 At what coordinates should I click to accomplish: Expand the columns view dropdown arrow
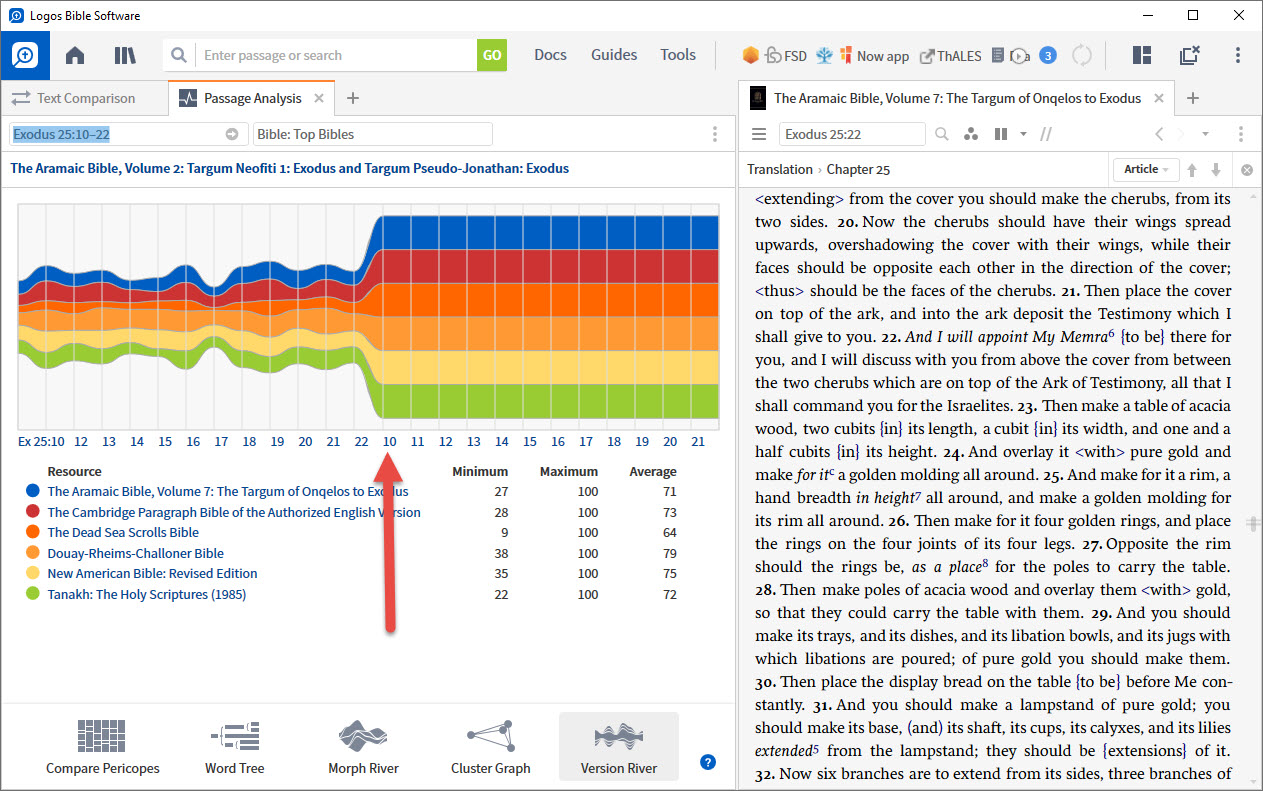(x=1023, y=134)
